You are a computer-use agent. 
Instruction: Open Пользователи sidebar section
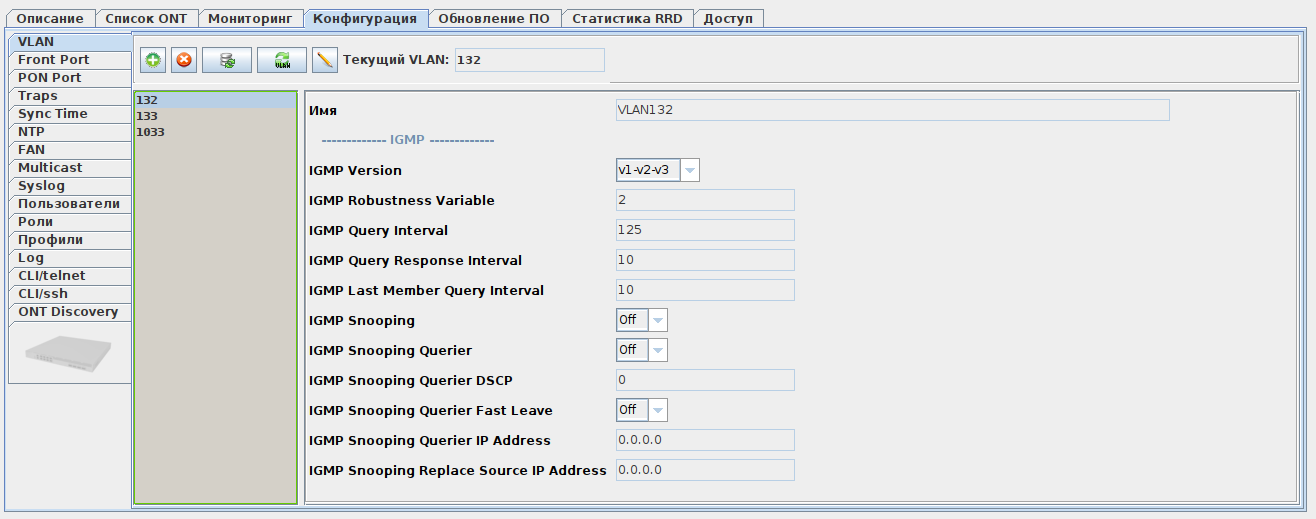pyautogui.click(x=69, y=204)
